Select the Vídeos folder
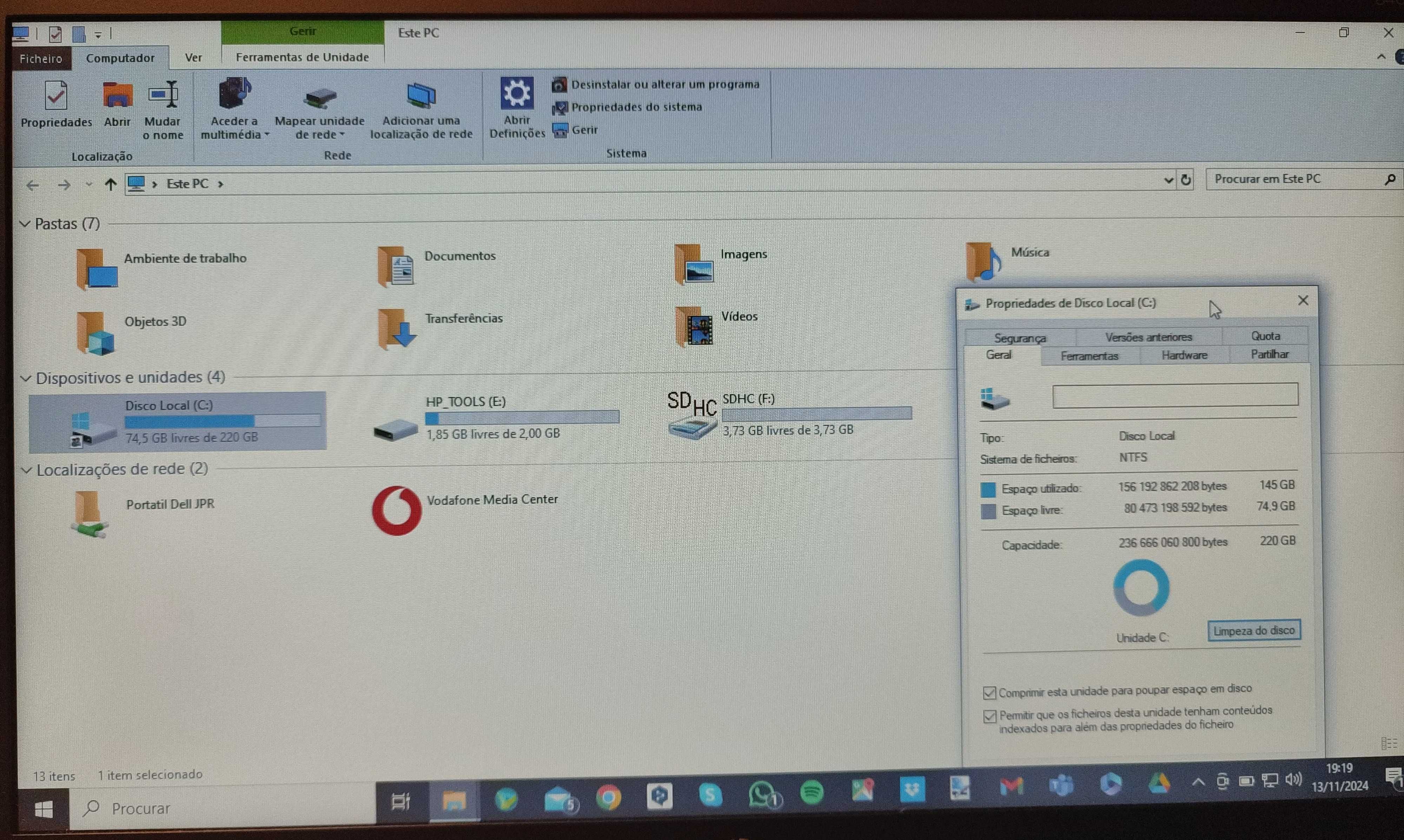Viewport: 1404px width, 840px height. click(x=716, y=326)
